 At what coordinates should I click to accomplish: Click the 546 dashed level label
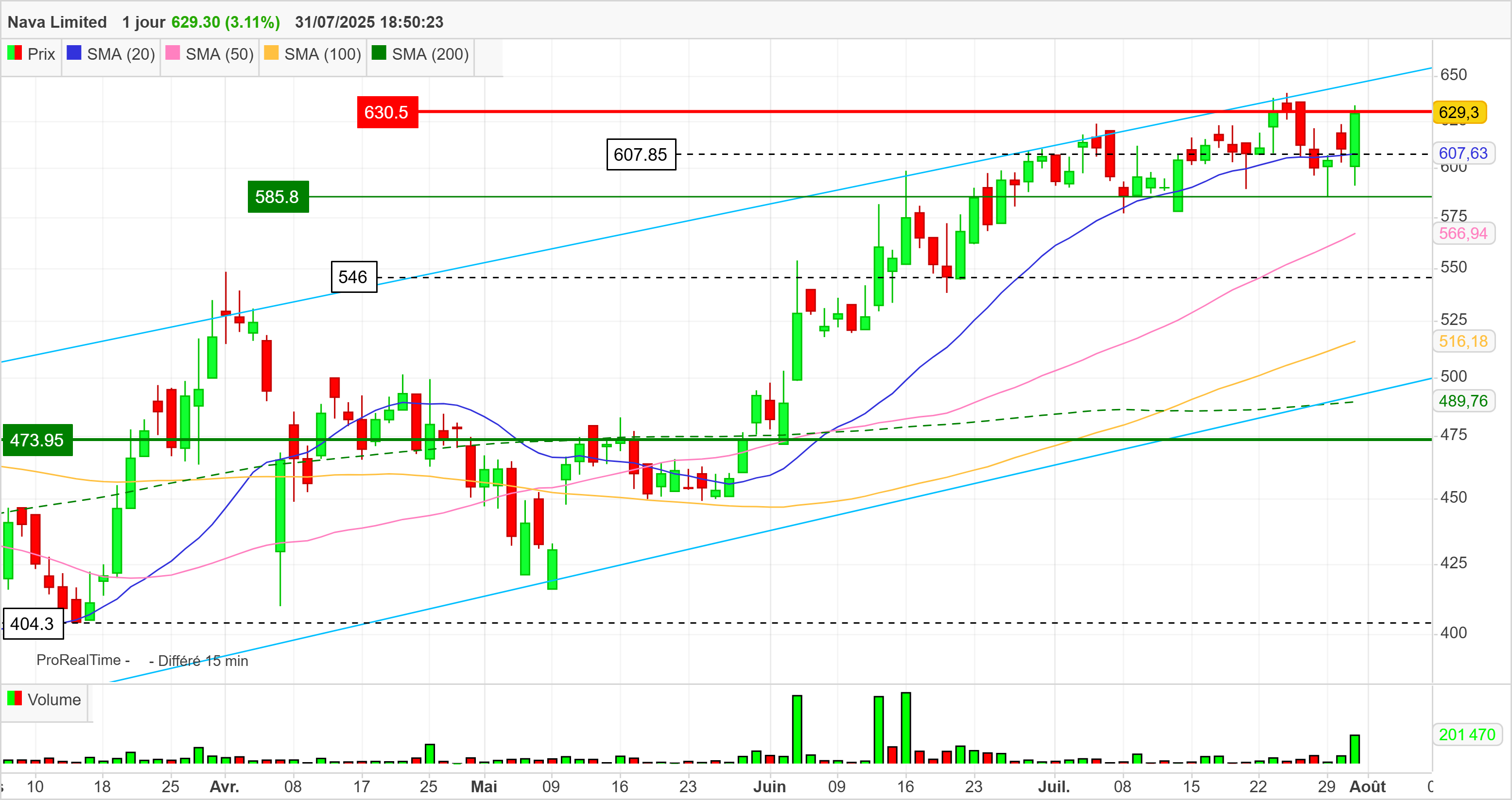353,277
